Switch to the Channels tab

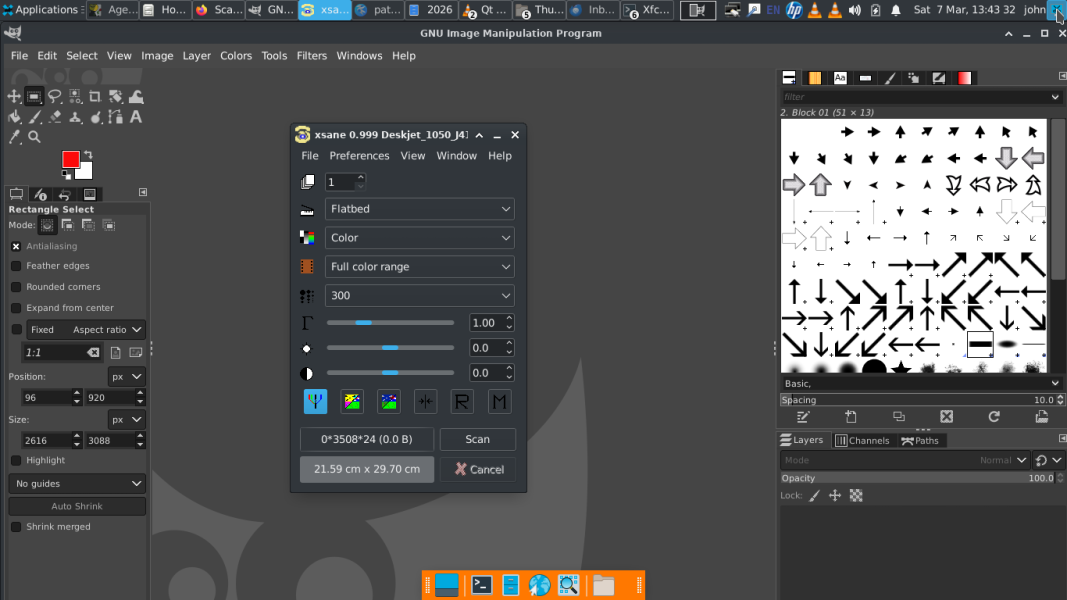(x=862, y=440)
